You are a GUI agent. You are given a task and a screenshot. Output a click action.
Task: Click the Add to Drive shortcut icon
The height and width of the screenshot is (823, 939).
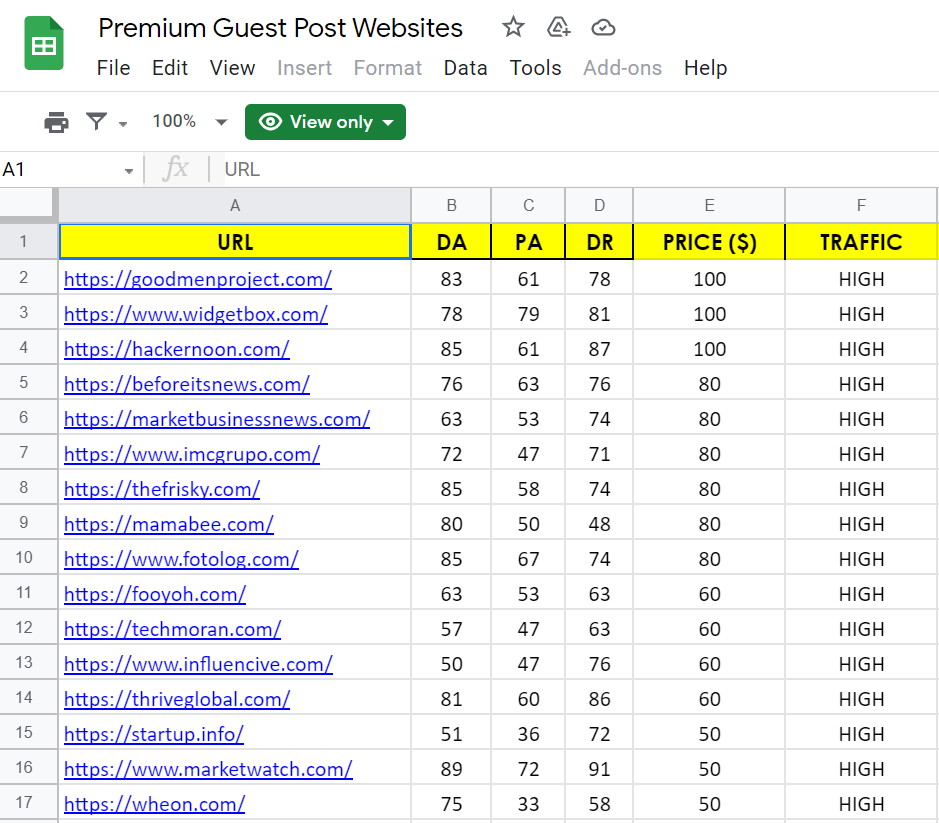558,28
